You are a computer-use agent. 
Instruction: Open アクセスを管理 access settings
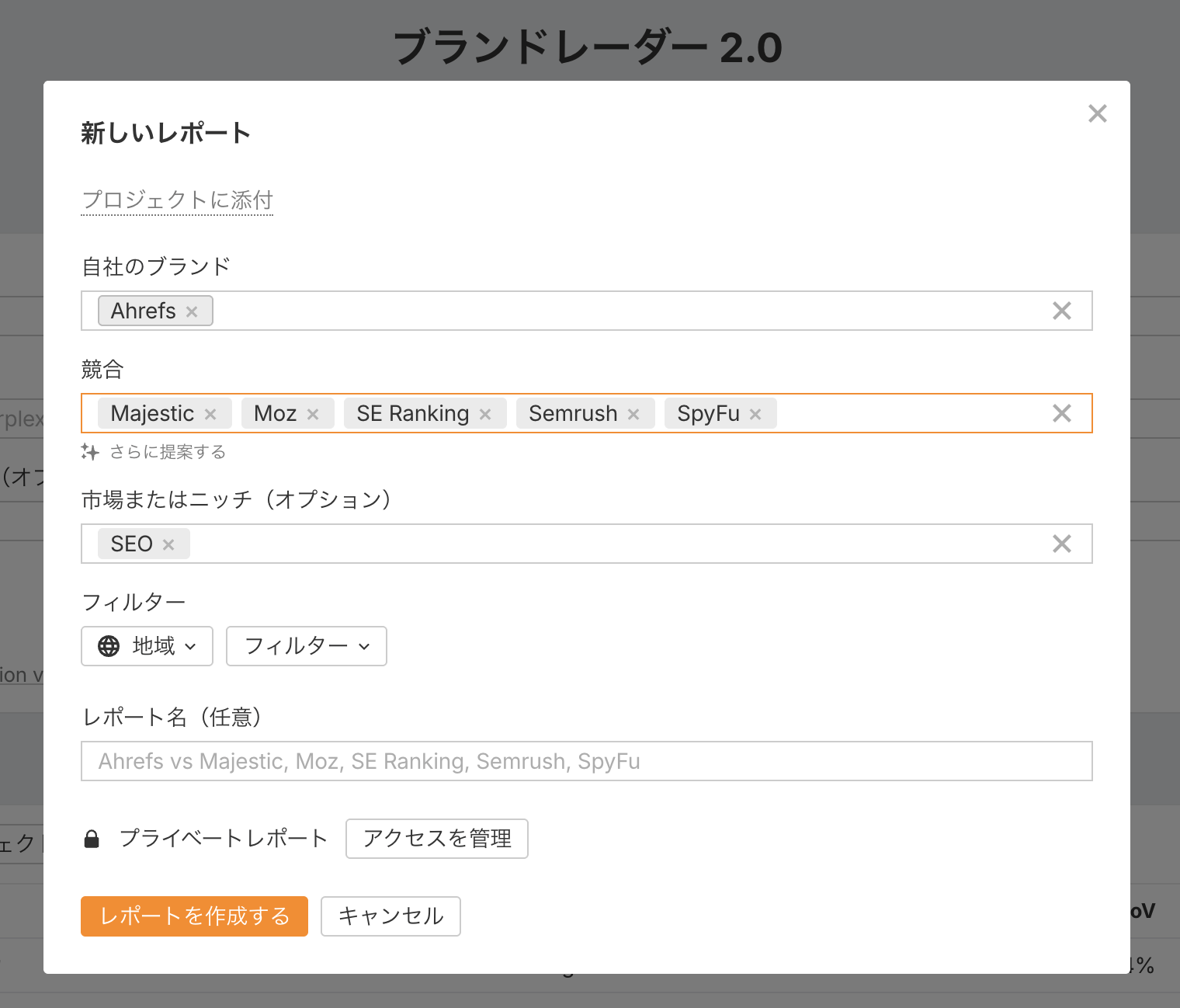tap(436, 839)
